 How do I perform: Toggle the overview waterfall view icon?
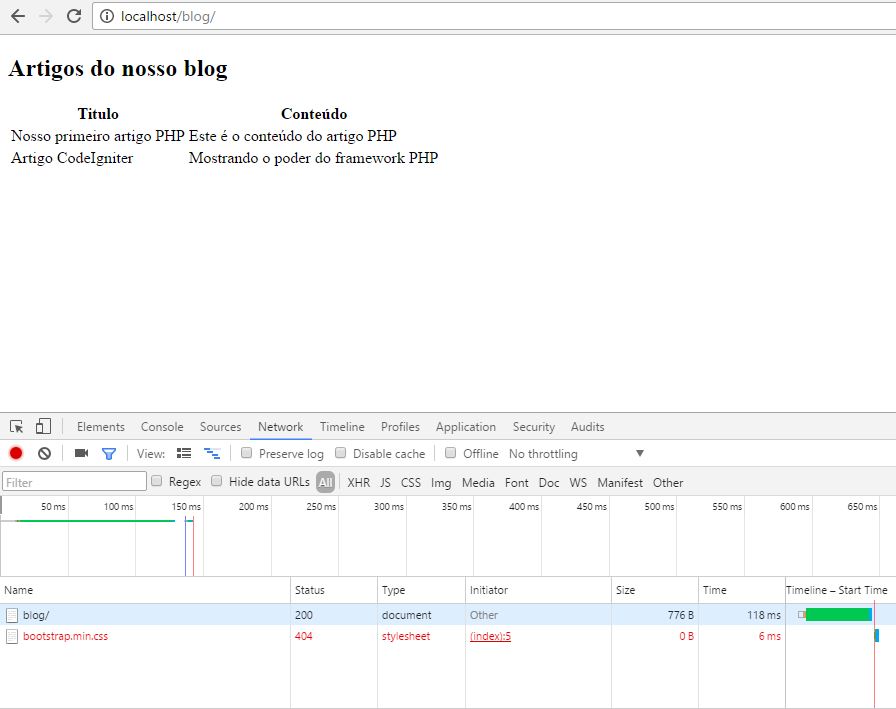pos(211,452)
